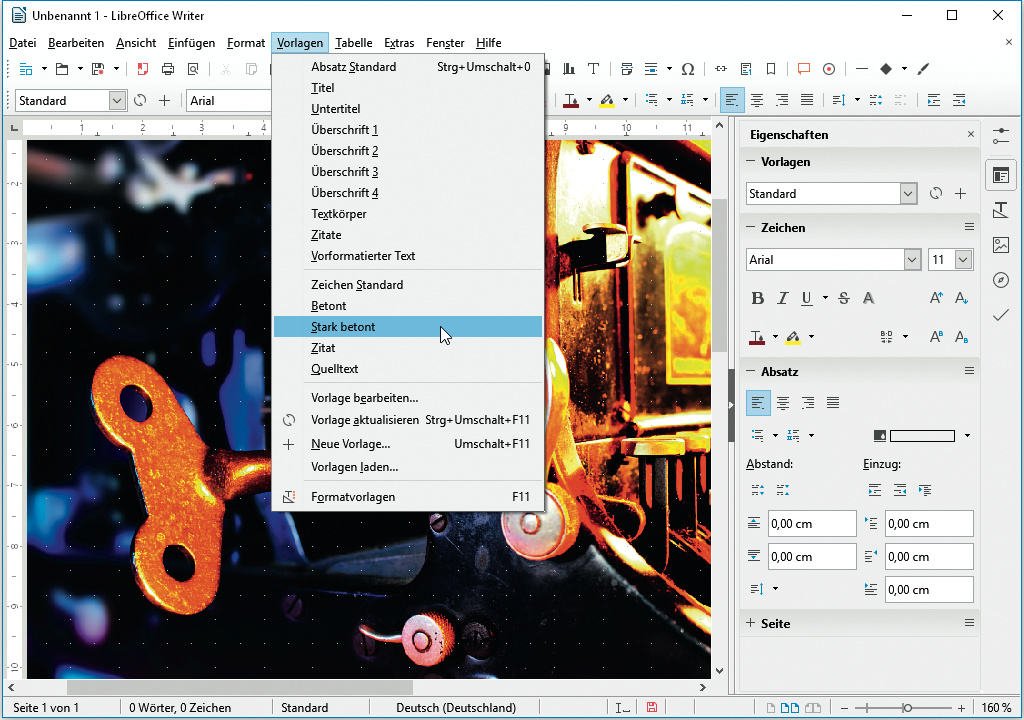
Task: Expand the paragraph style dropdown in the toolbar
Action: click(x=117, y=101)
